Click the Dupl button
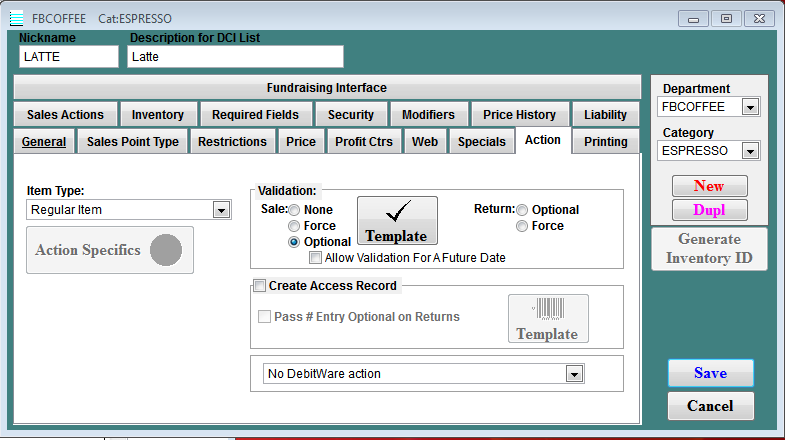The width and height of the screenshot is (785, 440). click(709, 210)
